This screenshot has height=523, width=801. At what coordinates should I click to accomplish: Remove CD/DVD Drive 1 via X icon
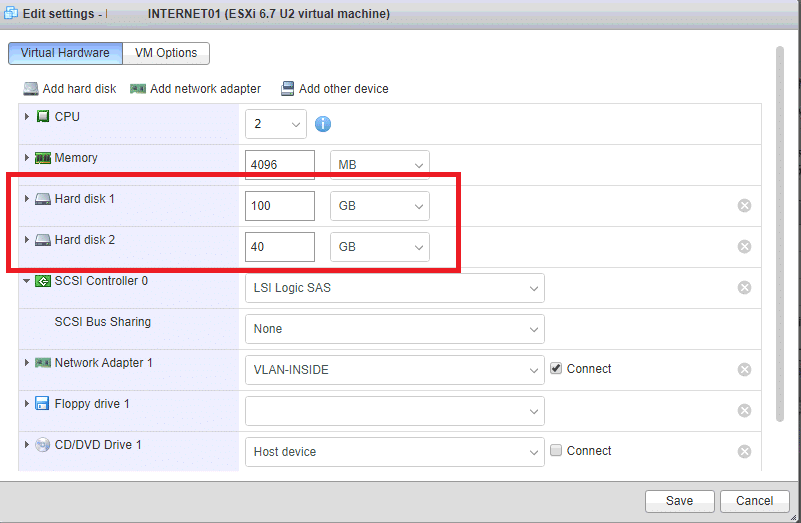click(744, 452)
